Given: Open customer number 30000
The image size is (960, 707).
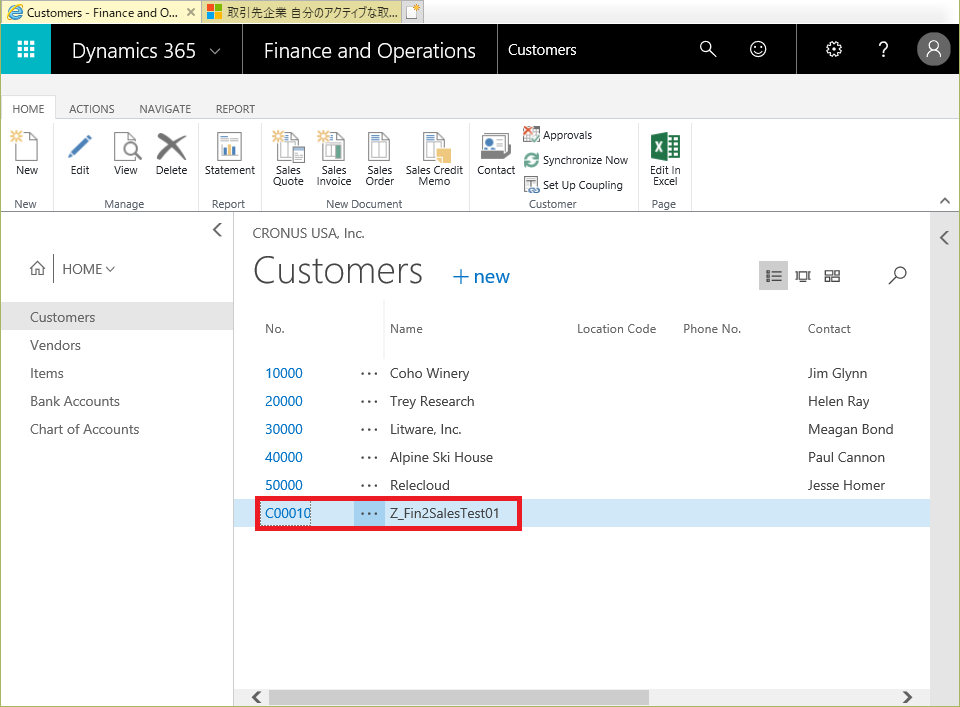Looking at the screenshot, I should [283, 430].
